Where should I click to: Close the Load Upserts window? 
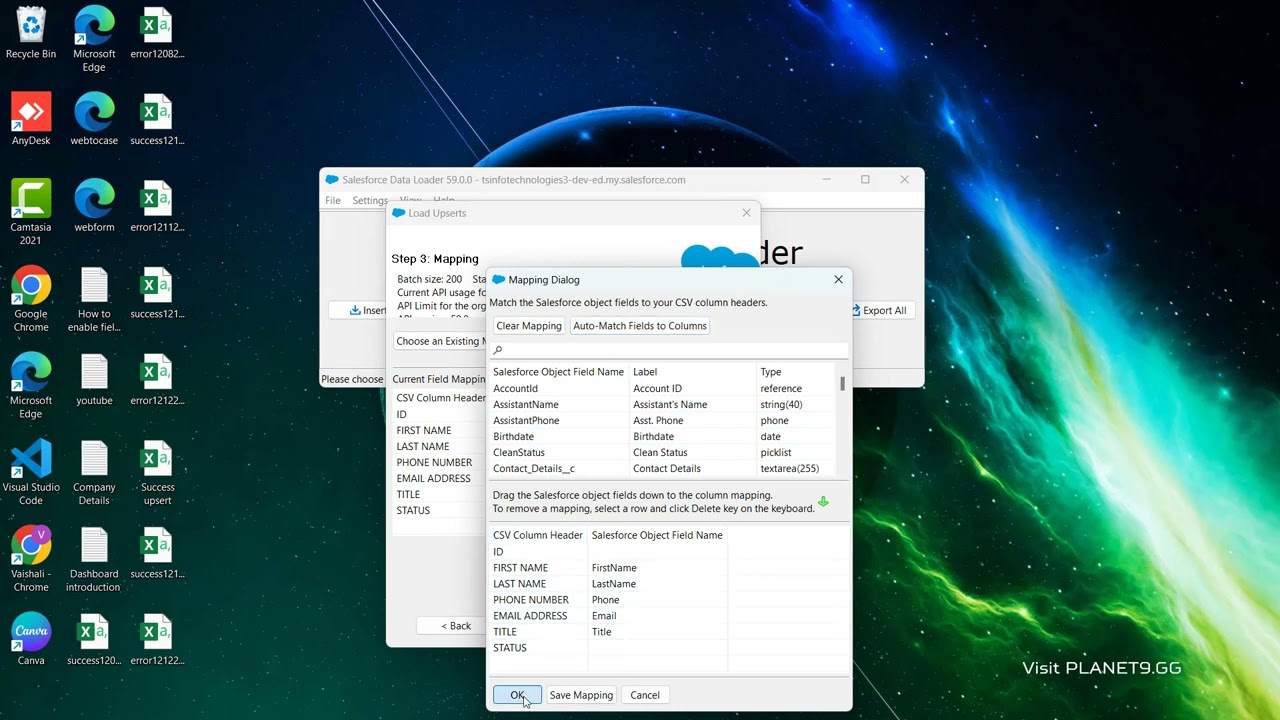(x=746, y=213)
